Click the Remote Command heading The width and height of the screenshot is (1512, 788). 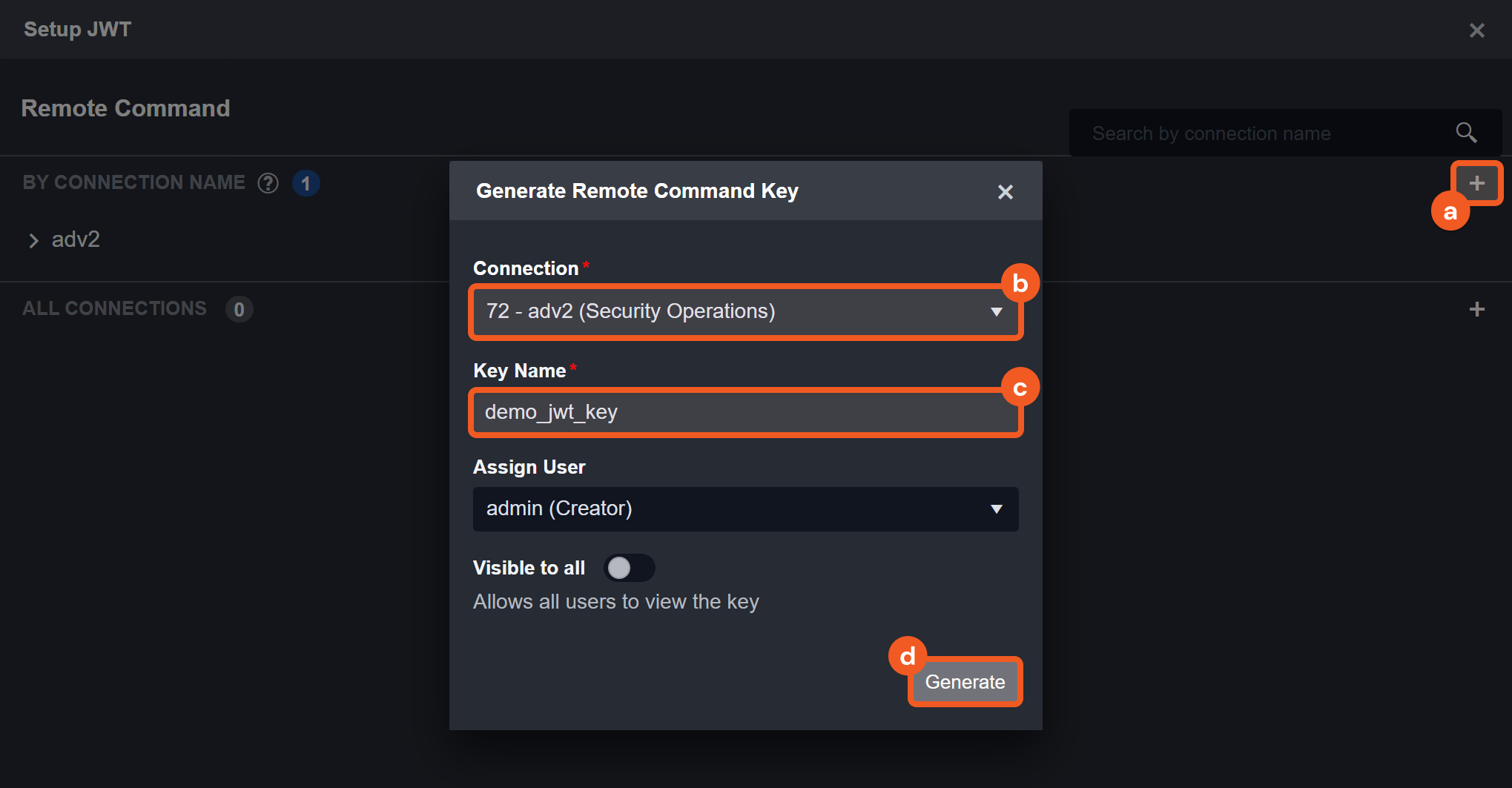tap(125, 108)
